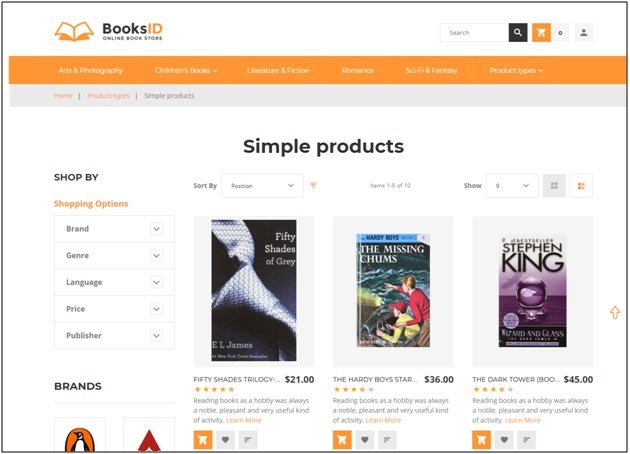The width and height of the screenshot is (630, 454).
Task: Switch to grid view mode
Action: (x=554, y=186)
